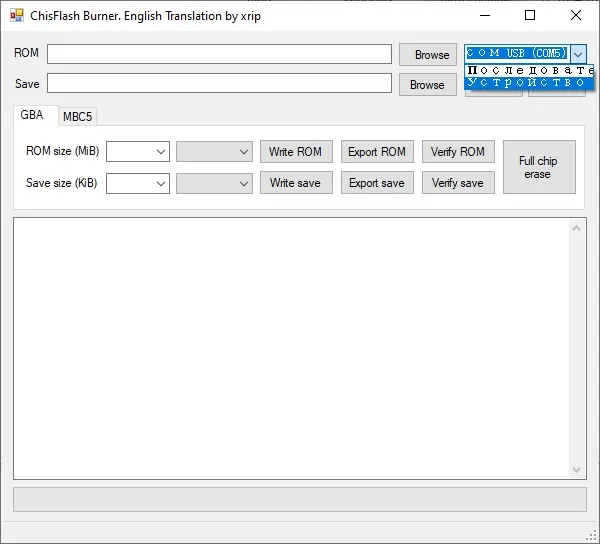Click the ROM file path field
The height and width of the screenshot is (544, 600).
point(219,54)
